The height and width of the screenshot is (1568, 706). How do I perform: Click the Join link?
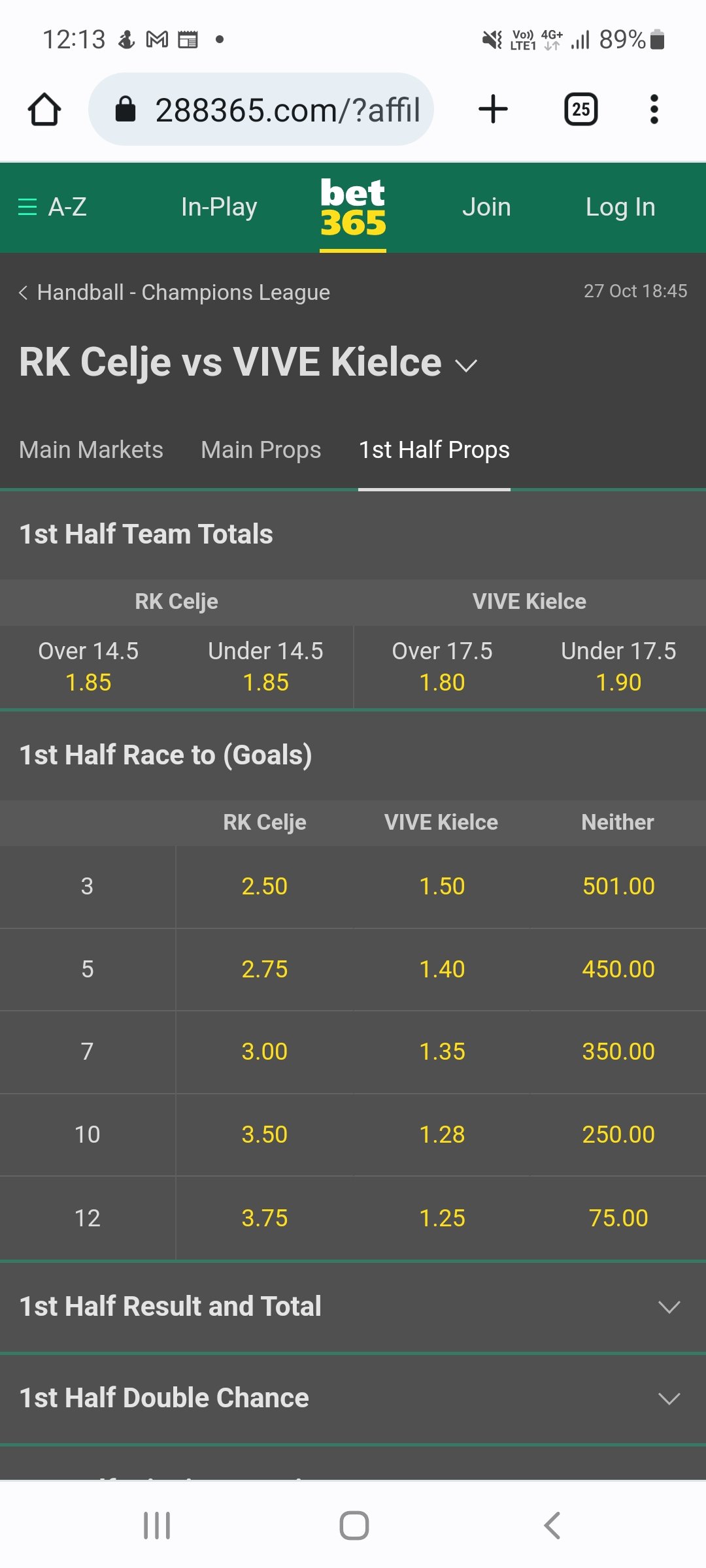[x=486, y=207]
